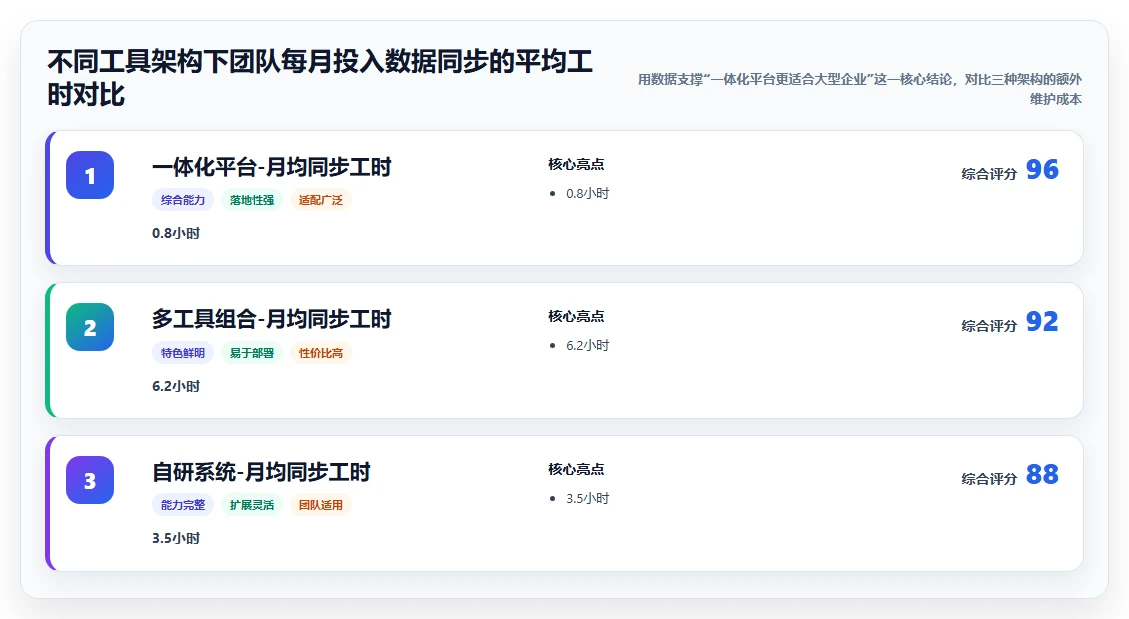Select the 性价比高 tag
The width and height of the screenshot is (1129, 619).
(321, 353)
